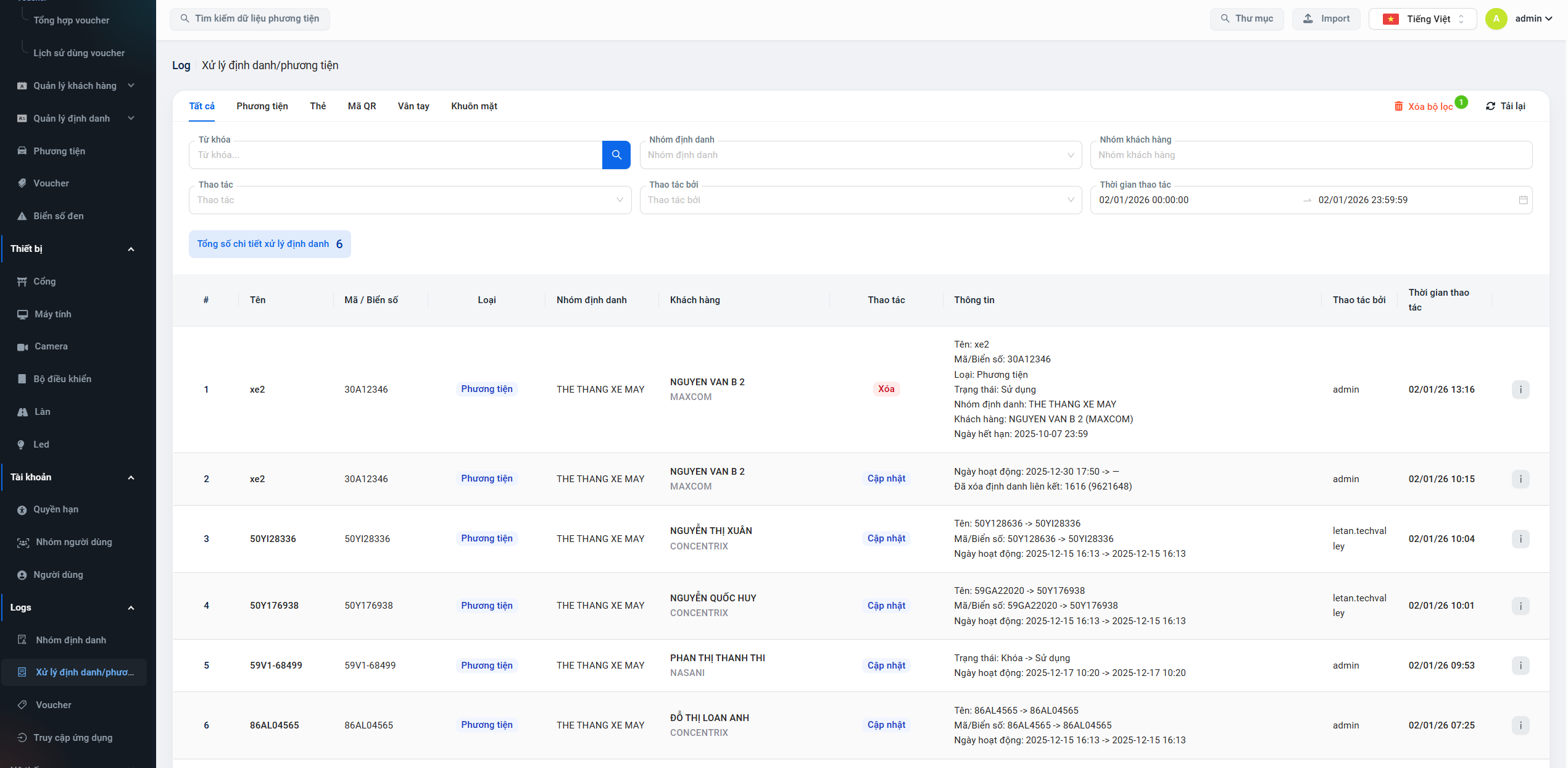The width and height of the screenshot is (1568, 768).
Task: Click info icon for row 1 xe2
Action: click(x=1520, y=390)
